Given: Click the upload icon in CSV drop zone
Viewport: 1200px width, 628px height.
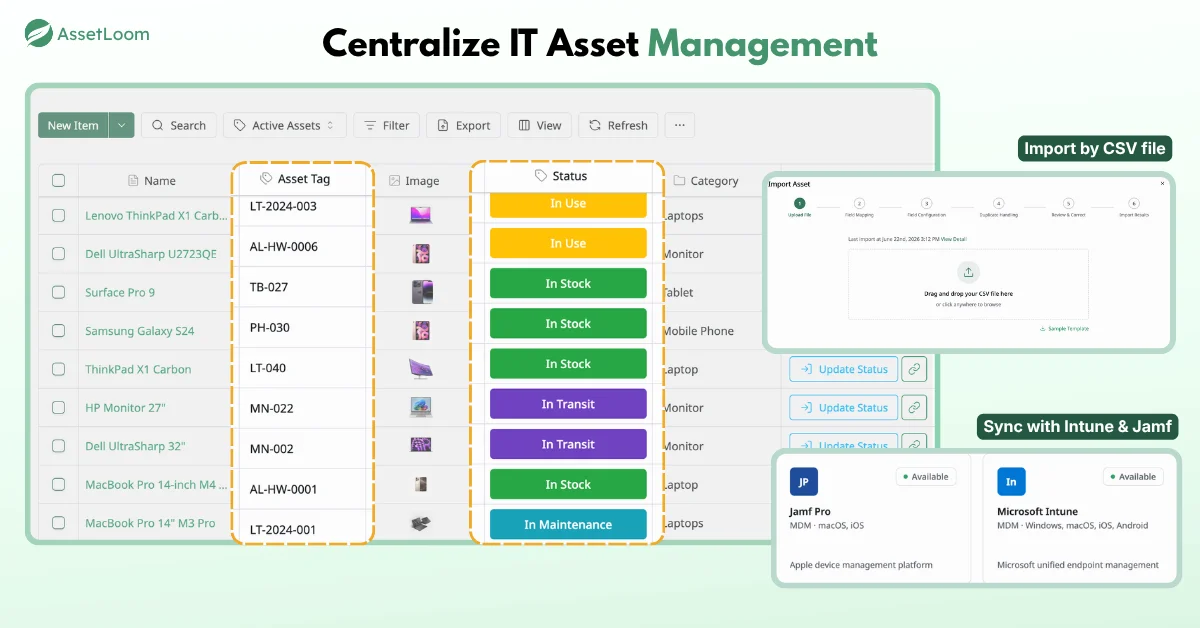Looking at the screenshot, I should point(968,272).
